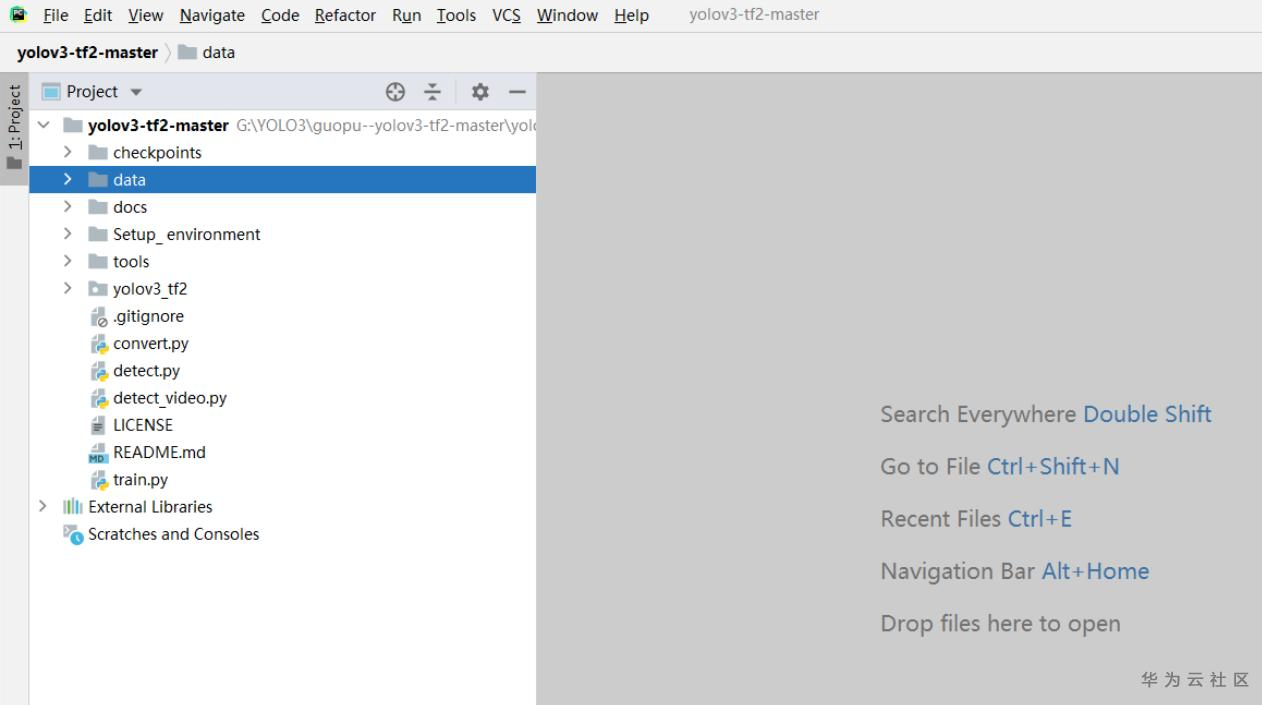Click the train.py Python file icon
The width and height of the screenshot is (1262, 705).
99,480
